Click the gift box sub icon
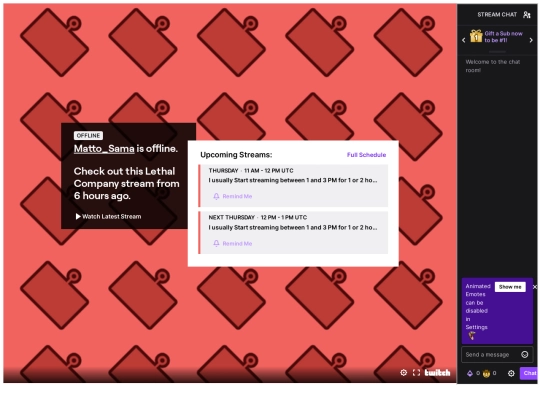The image size is (540, 405). pos(476,36)
